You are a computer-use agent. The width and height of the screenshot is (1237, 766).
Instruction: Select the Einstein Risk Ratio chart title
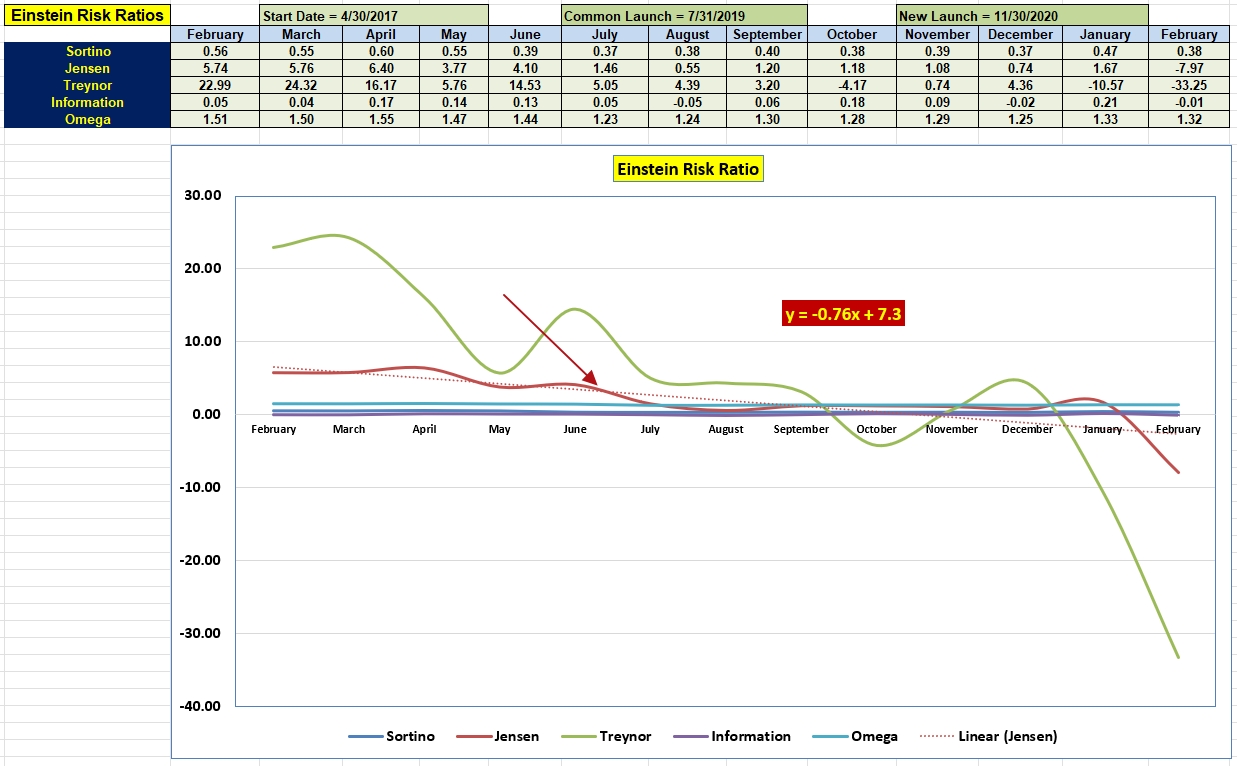pyautogui.click(x=688, y=169)
